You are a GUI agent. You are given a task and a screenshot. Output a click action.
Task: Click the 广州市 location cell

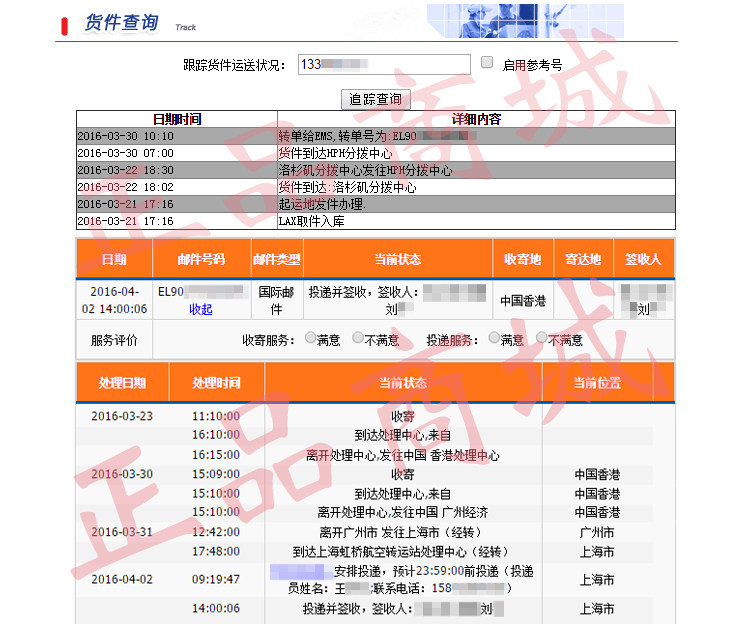pyautogui.click(x=597, y=532)
